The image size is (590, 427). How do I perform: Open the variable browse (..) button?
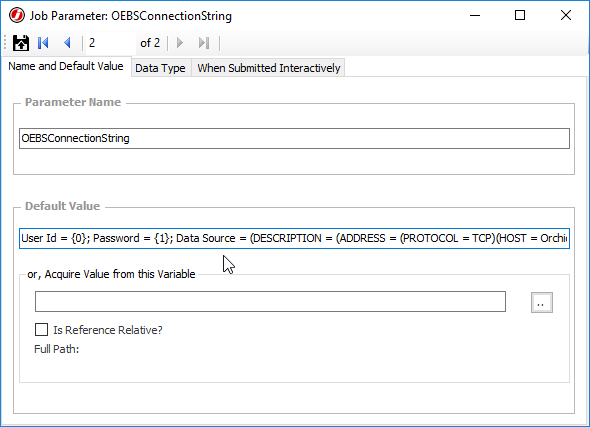point(541,302)
